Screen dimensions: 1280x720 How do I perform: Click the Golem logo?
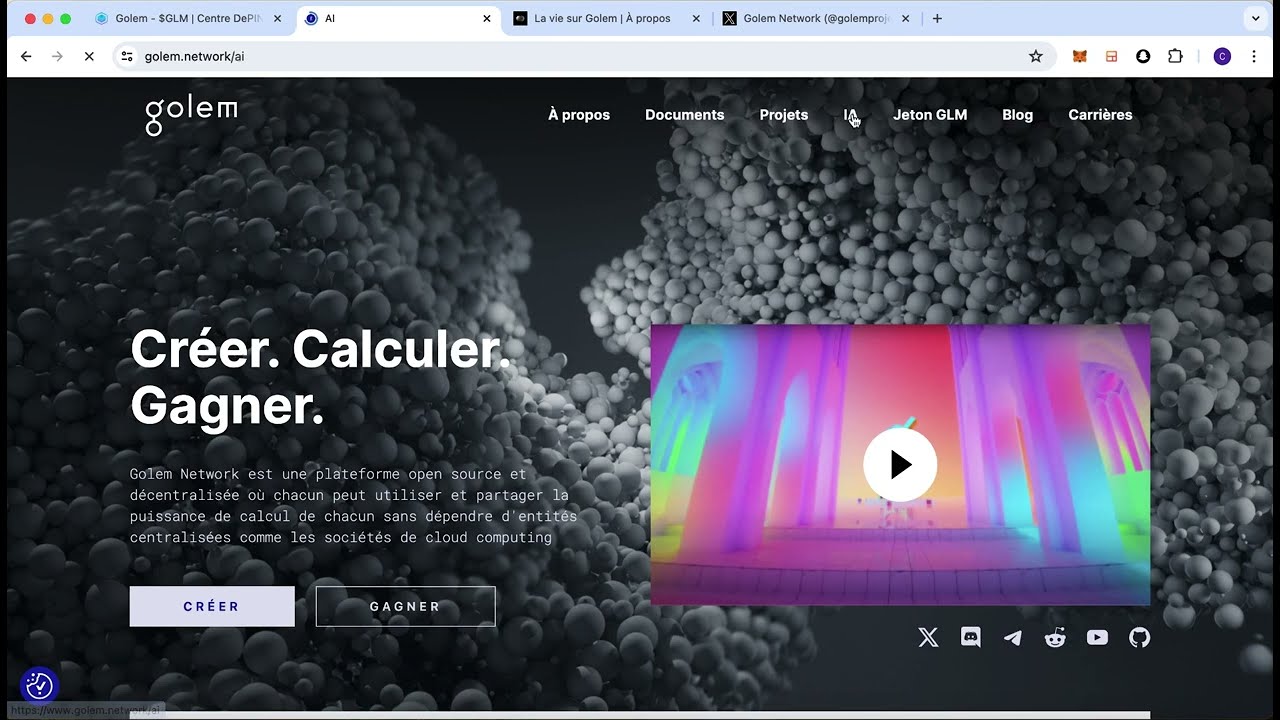point(191,115)
